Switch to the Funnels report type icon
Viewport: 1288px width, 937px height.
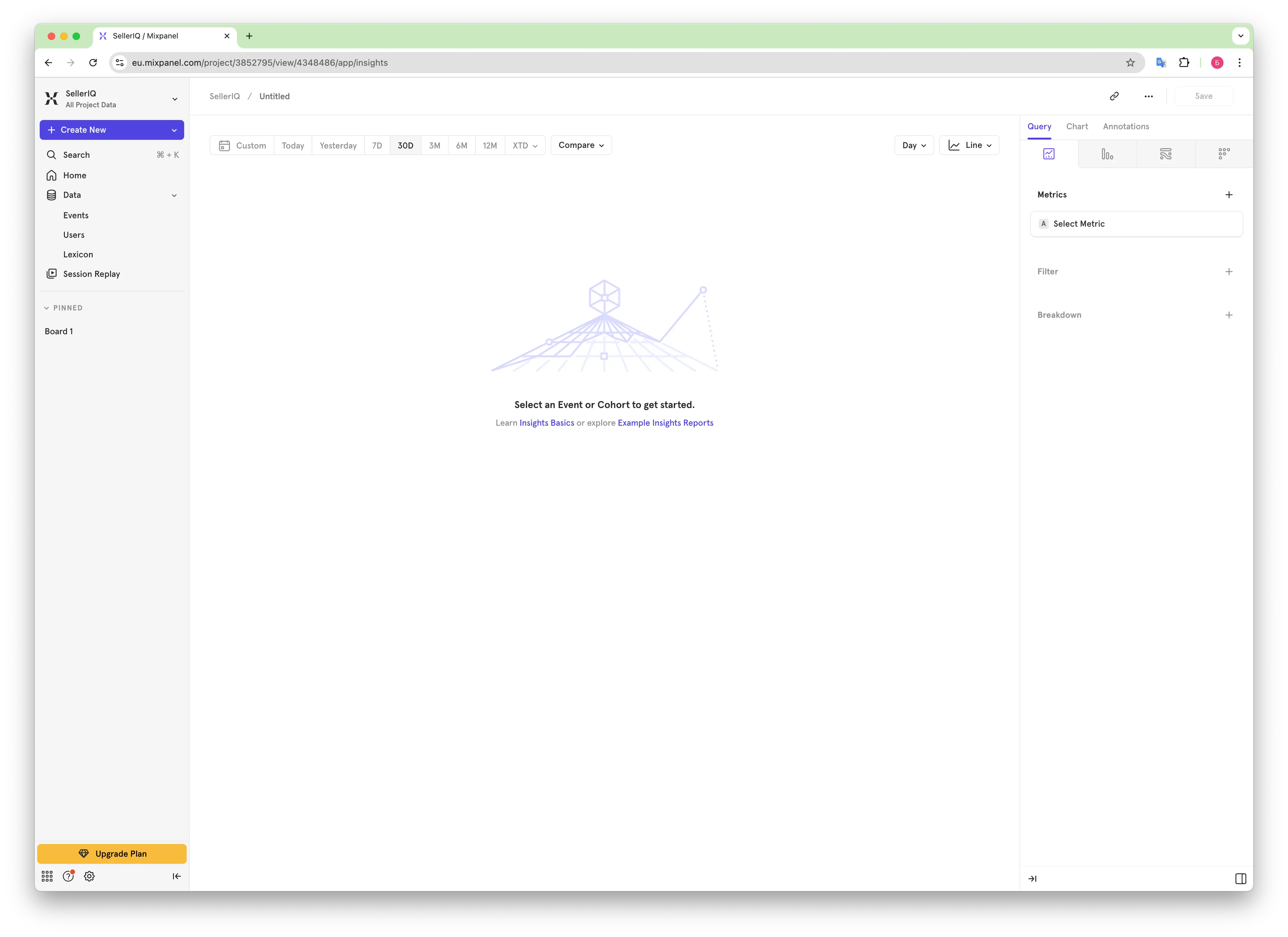click(x=1107, y=154)
